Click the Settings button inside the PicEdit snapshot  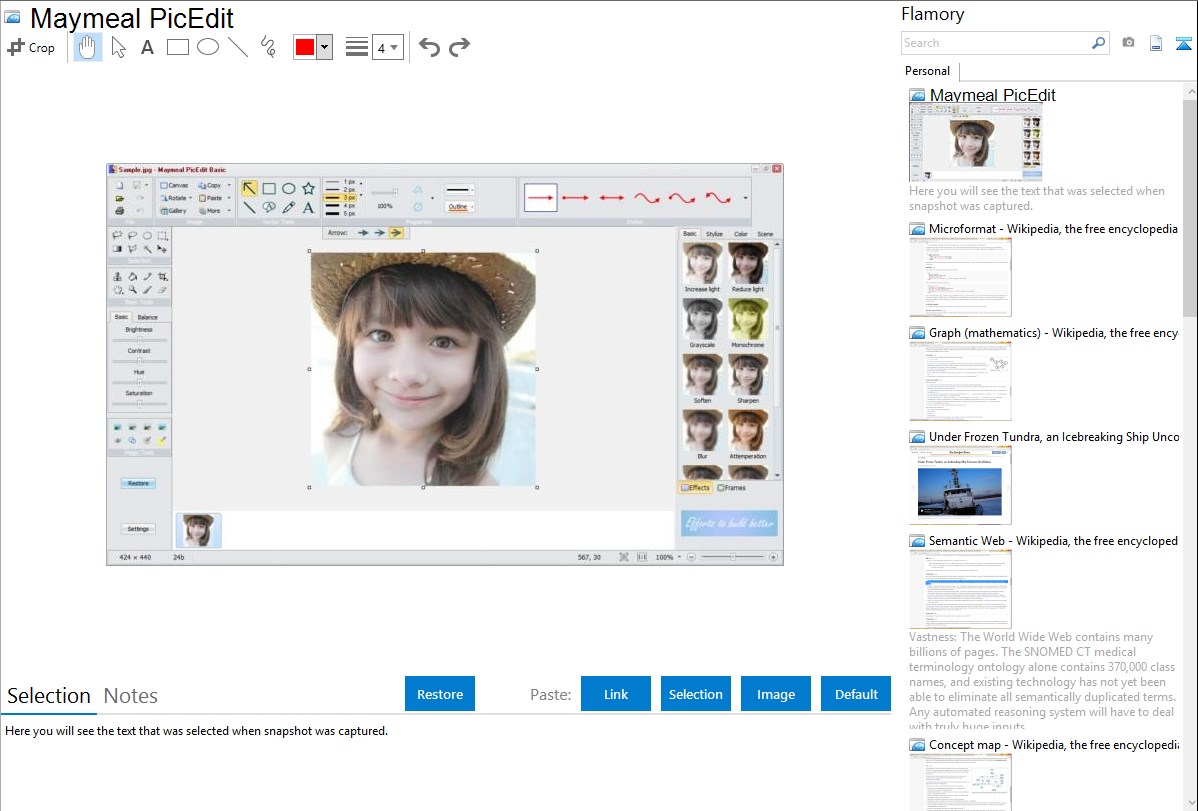(138, 529)
